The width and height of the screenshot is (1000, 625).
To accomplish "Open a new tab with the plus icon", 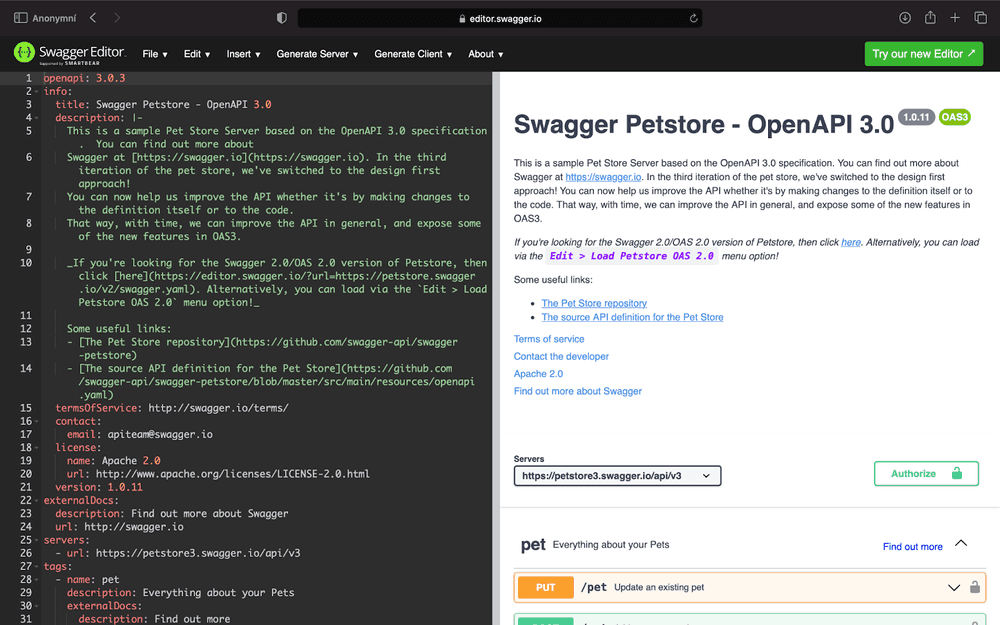I will click(x=955, y=17).
